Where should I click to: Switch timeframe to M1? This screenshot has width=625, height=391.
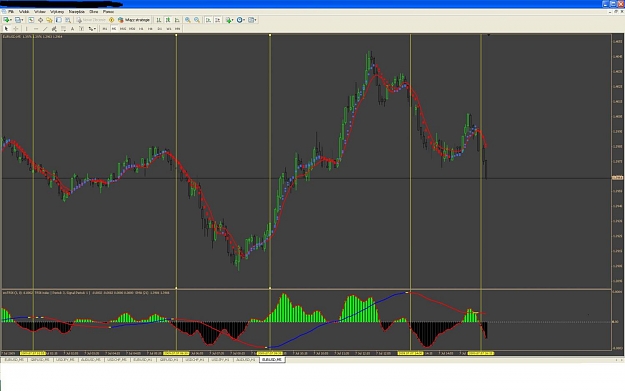105,29
